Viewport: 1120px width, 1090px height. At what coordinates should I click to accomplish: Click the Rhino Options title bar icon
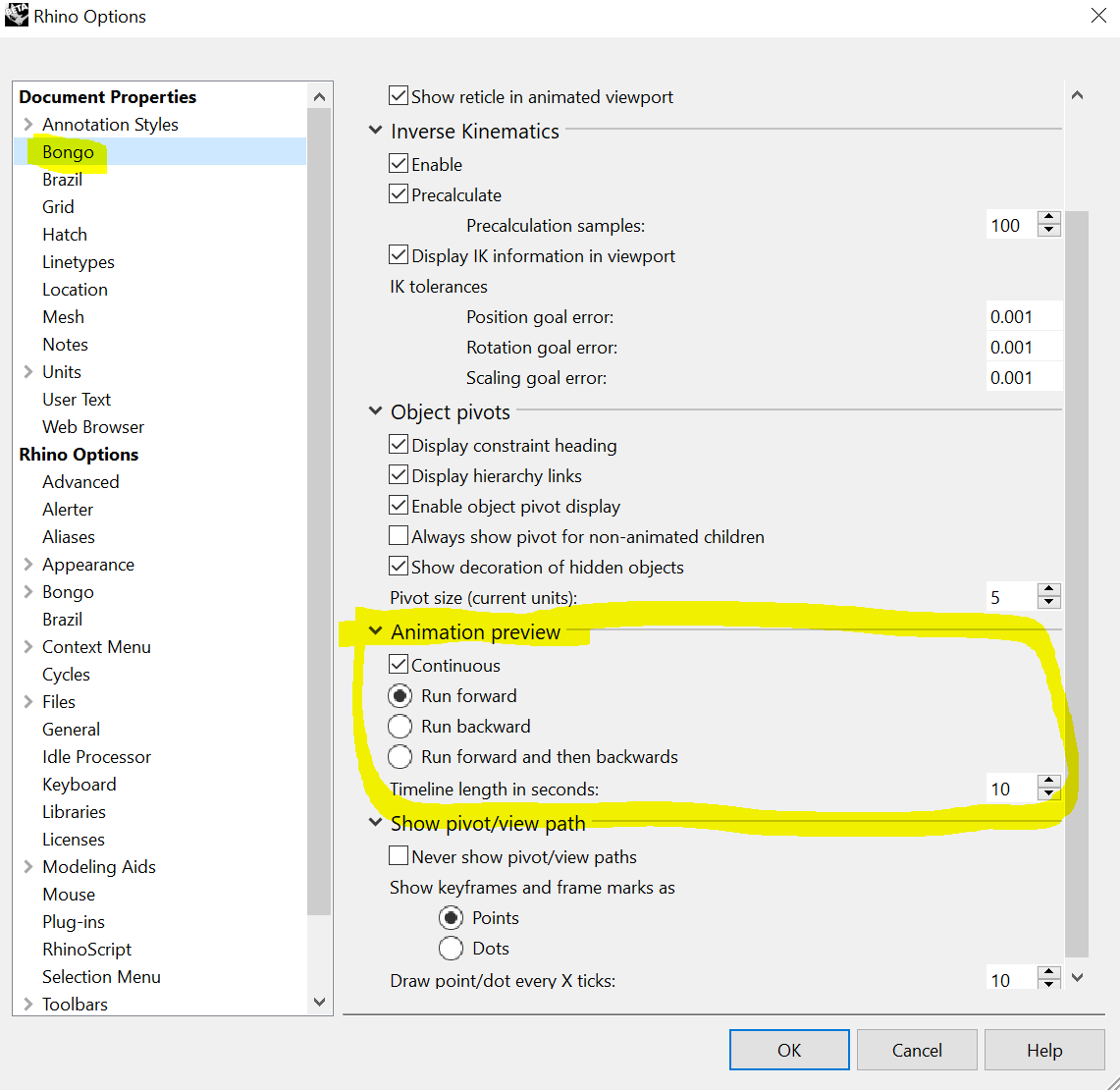click(x=16, y=15)
